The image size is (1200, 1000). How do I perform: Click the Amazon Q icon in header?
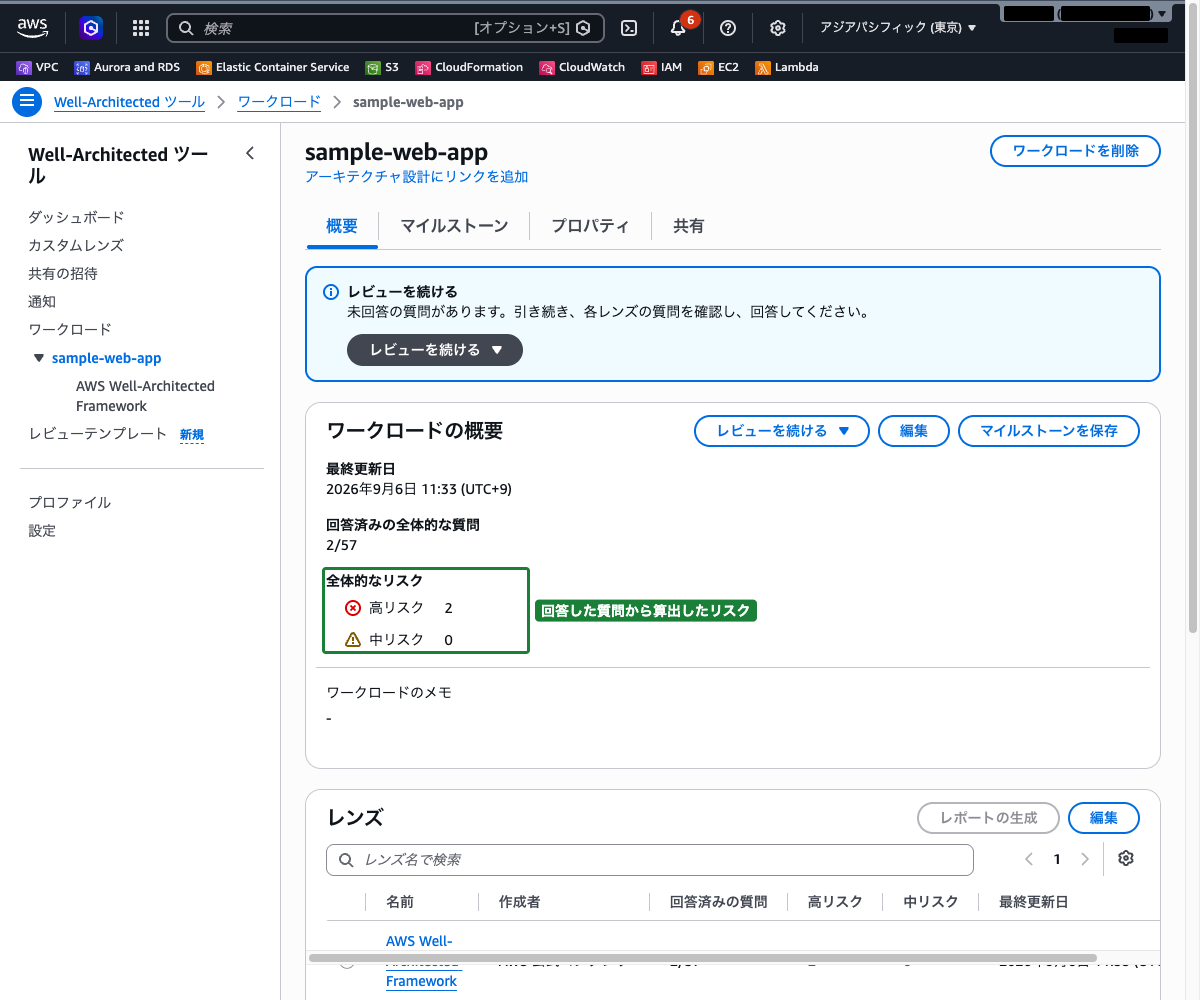point(92,28)
